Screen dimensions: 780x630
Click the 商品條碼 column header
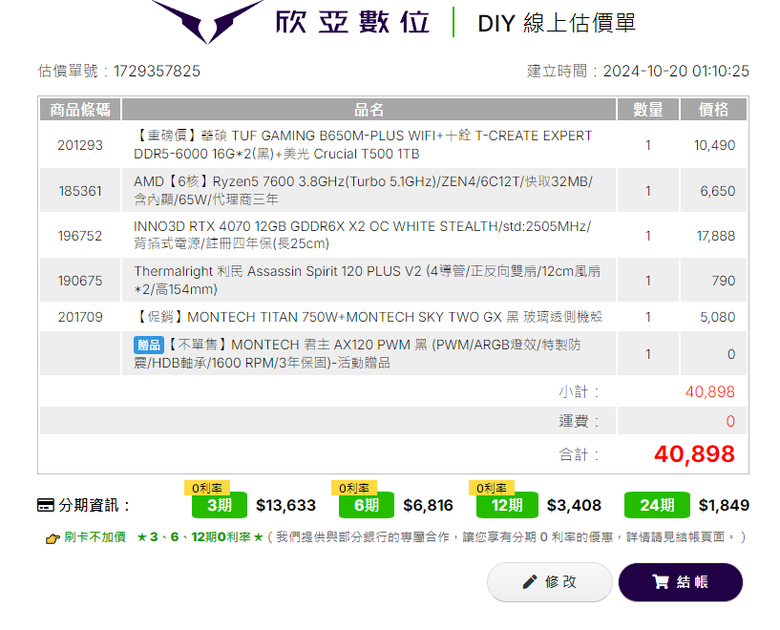click(x=80, y=109)
